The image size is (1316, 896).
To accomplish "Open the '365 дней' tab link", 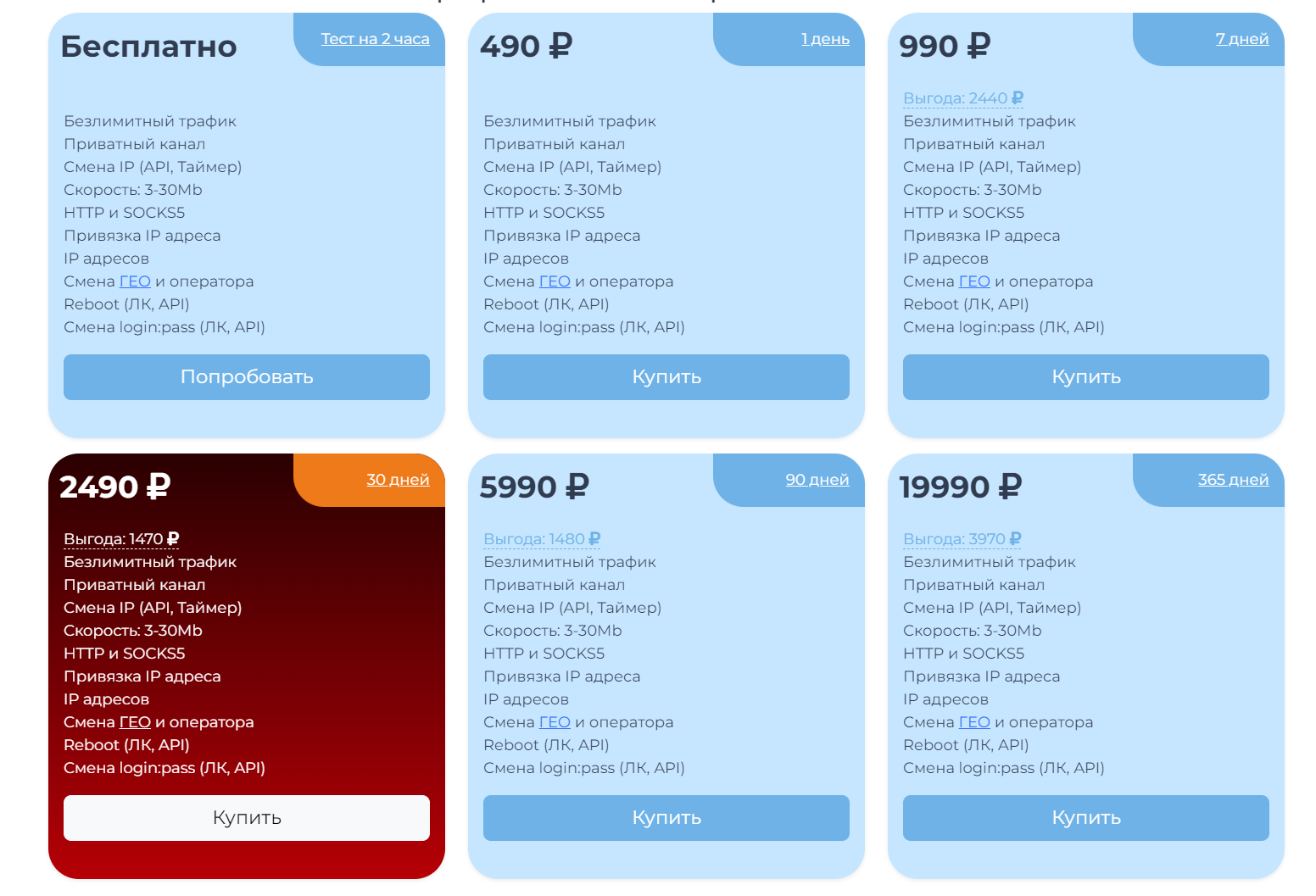I will [1234, 480].
